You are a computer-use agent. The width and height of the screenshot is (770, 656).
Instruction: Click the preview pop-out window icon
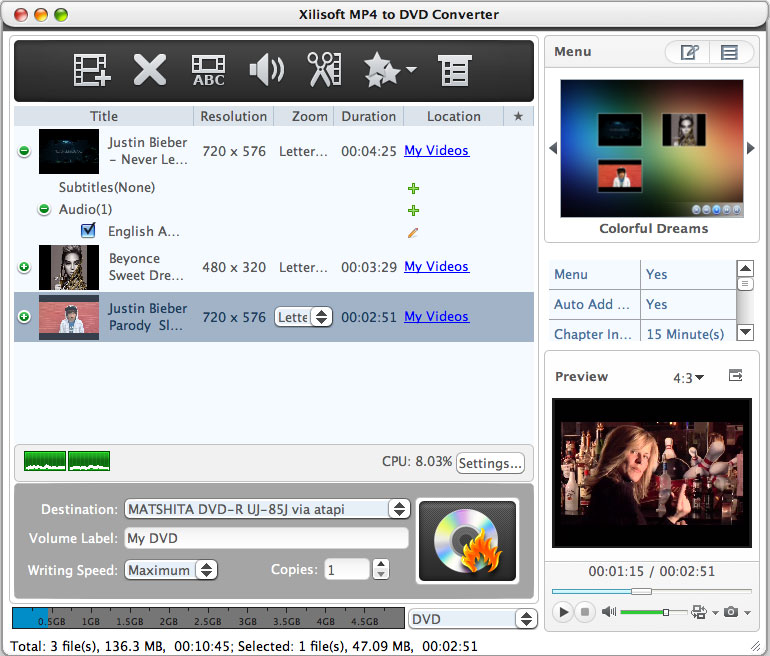(x=735, y=375)
